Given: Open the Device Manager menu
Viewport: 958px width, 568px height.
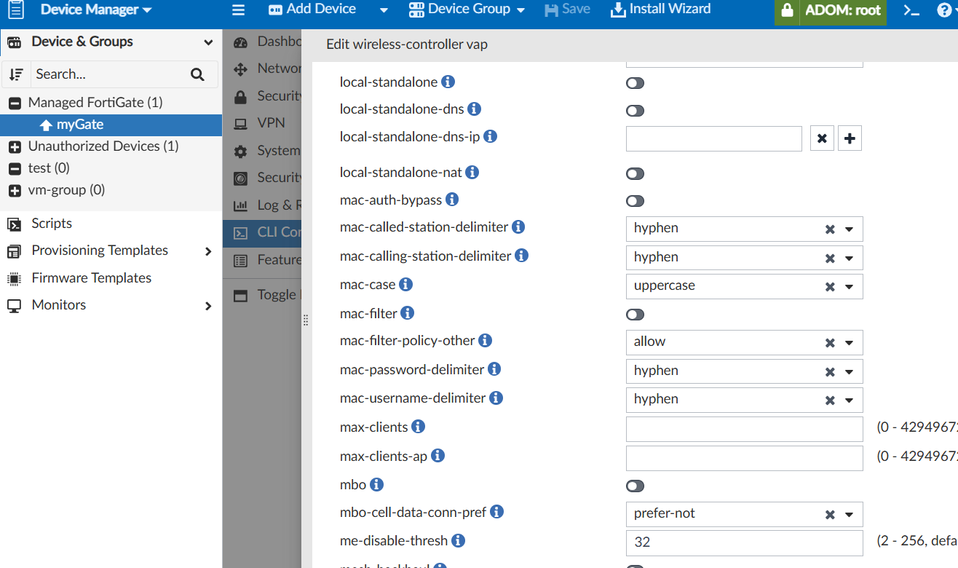Looking at the screenshot, I should (96, 10).
